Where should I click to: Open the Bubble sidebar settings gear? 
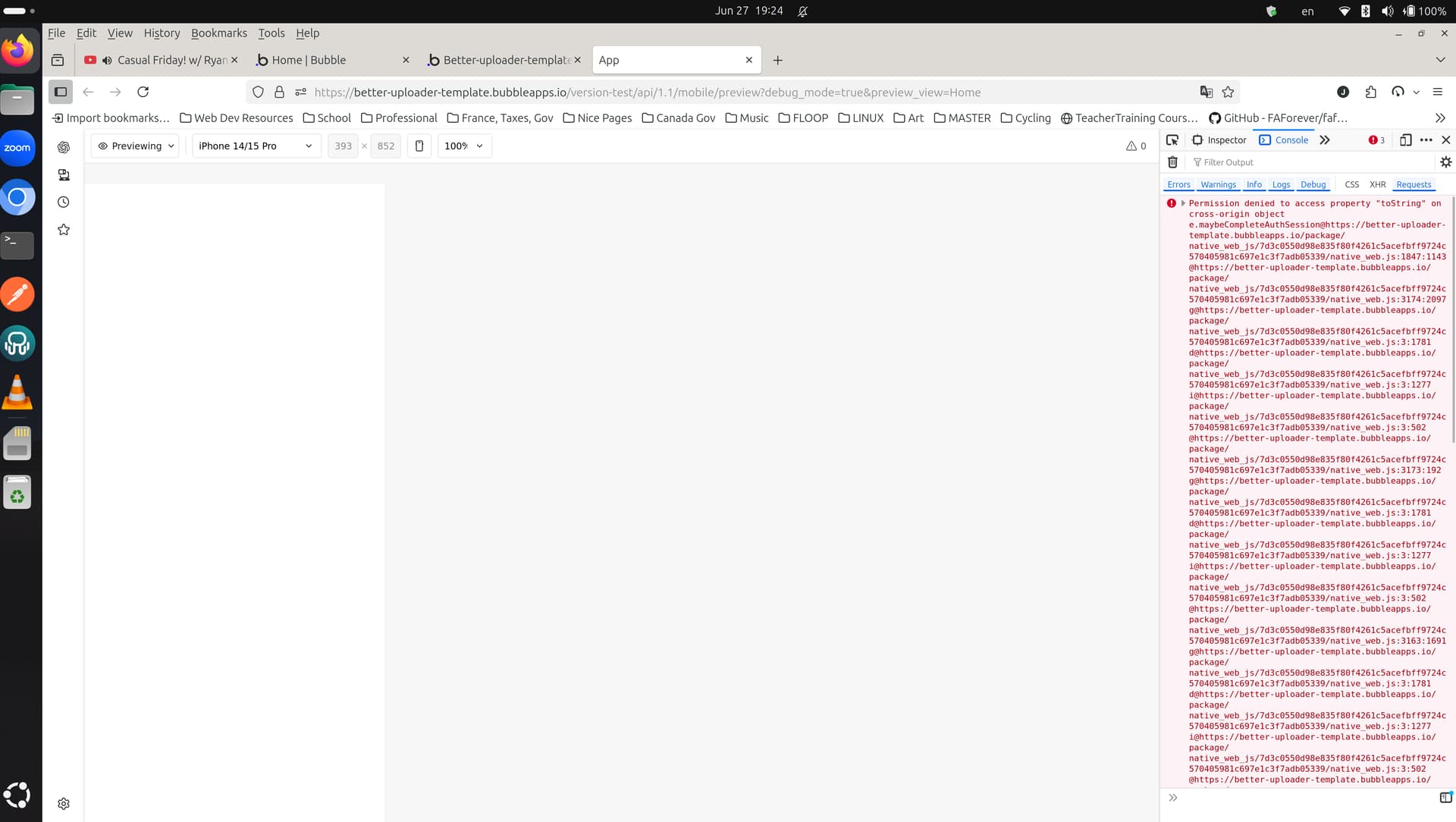[64, 804]
